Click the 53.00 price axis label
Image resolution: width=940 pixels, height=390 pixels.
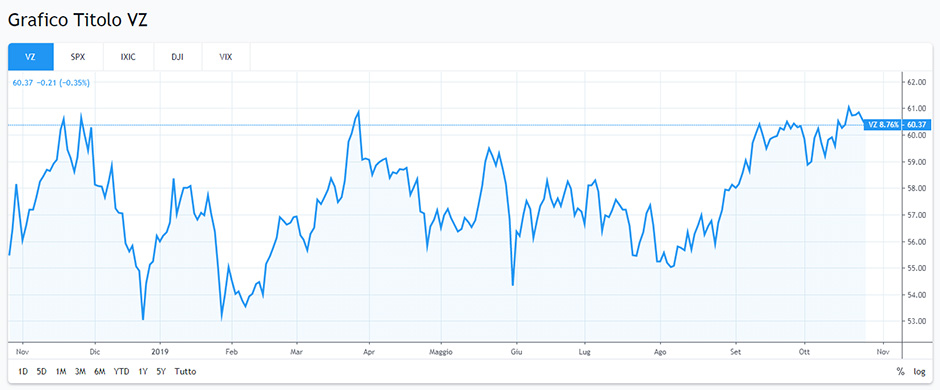click(918, 322)
